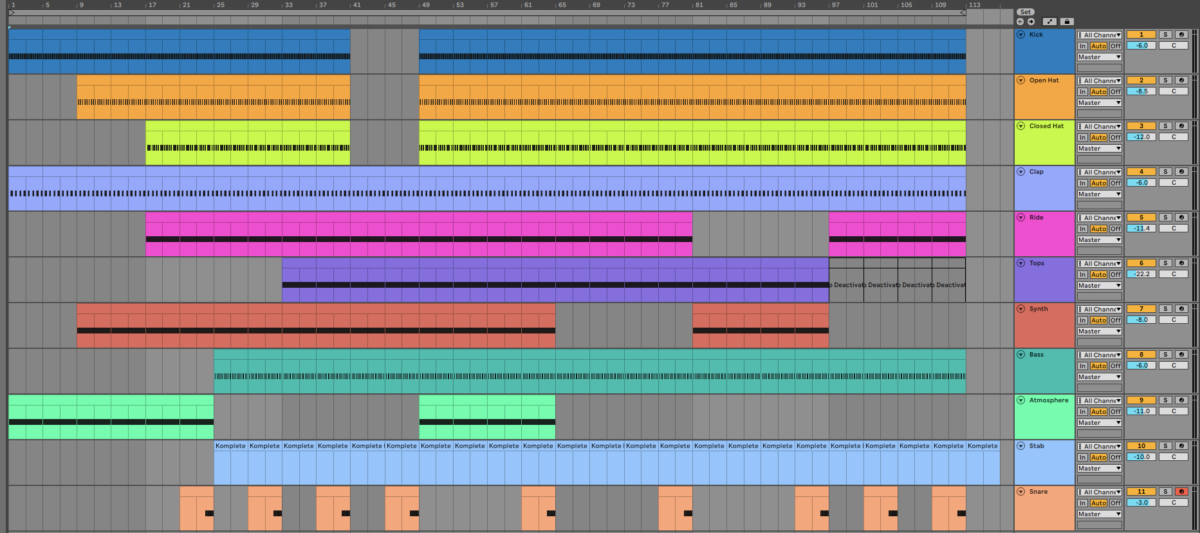Solo the Clap track
The image size is (1200, 533).
click(x=1165, y=172)
